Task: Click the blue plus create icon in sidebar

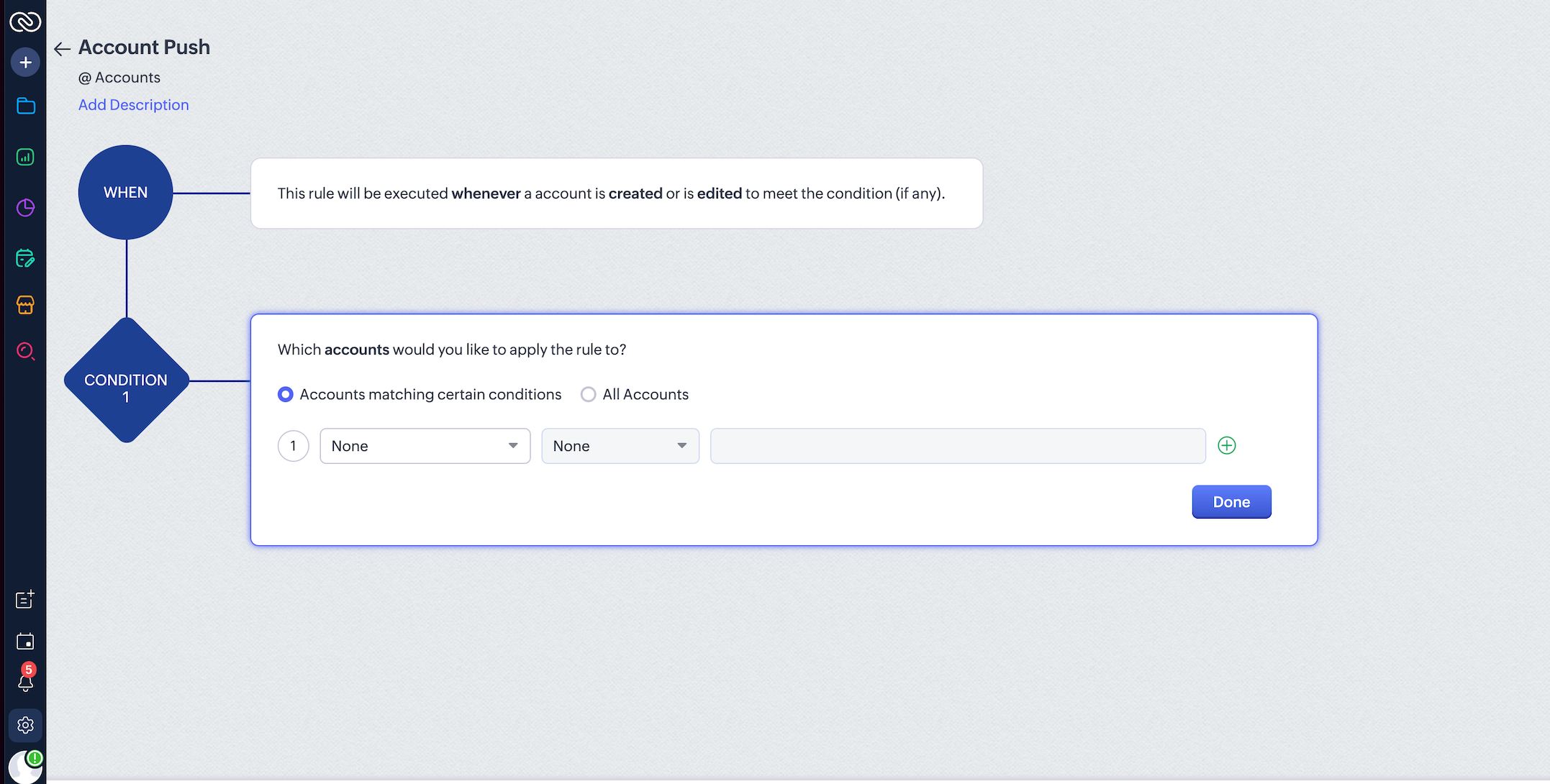Action: point(25,63)
